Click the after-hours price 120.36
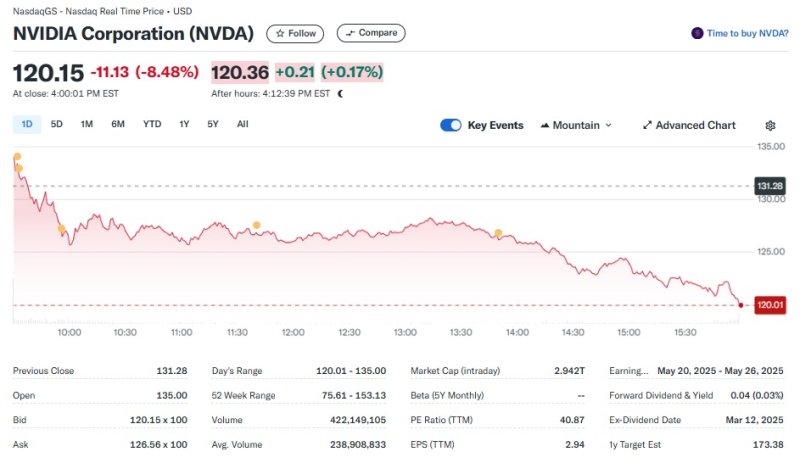 tap(240, 72)
